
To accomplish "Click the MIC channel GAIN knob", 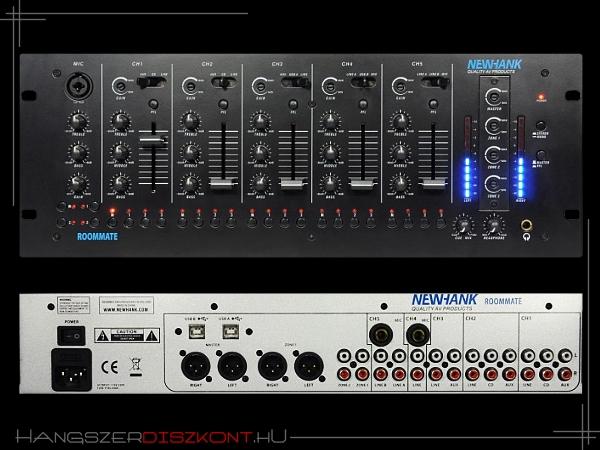I will tap(78, 185).
